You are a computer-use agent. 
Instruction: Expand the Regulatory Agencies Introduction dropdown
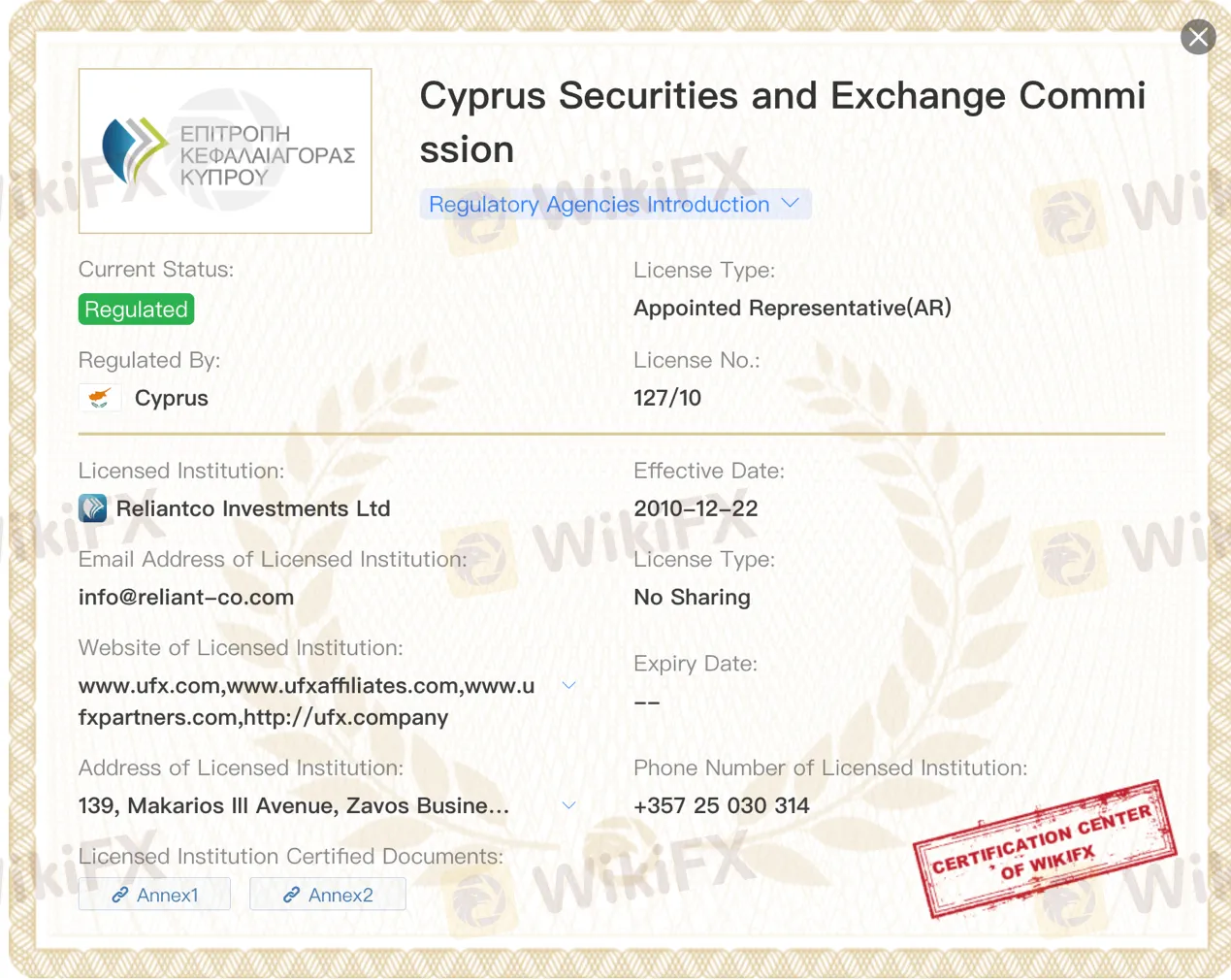pos(615,205)
